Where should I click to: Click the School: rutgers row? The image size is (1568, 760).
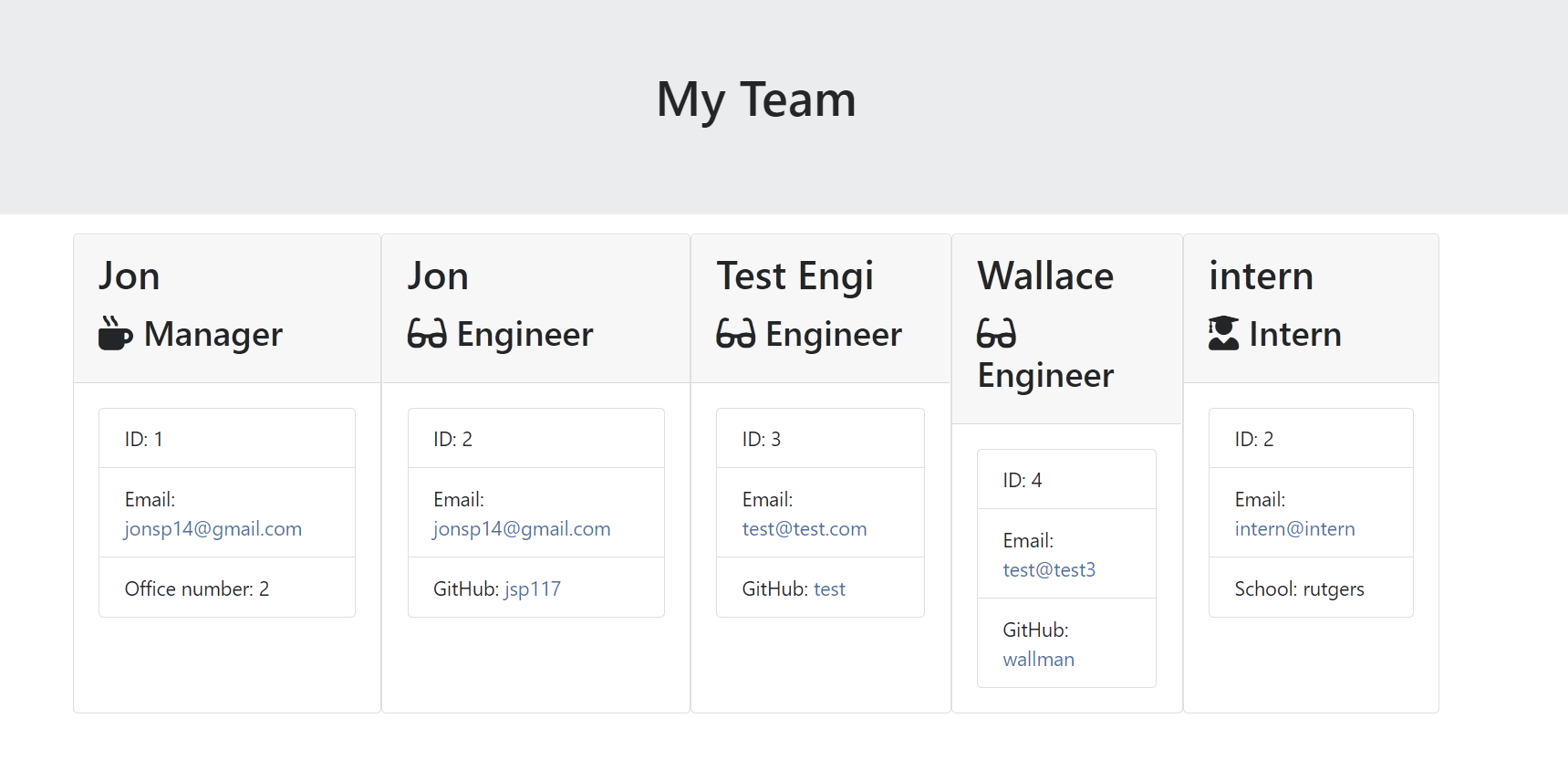[x=1311, y=588]
